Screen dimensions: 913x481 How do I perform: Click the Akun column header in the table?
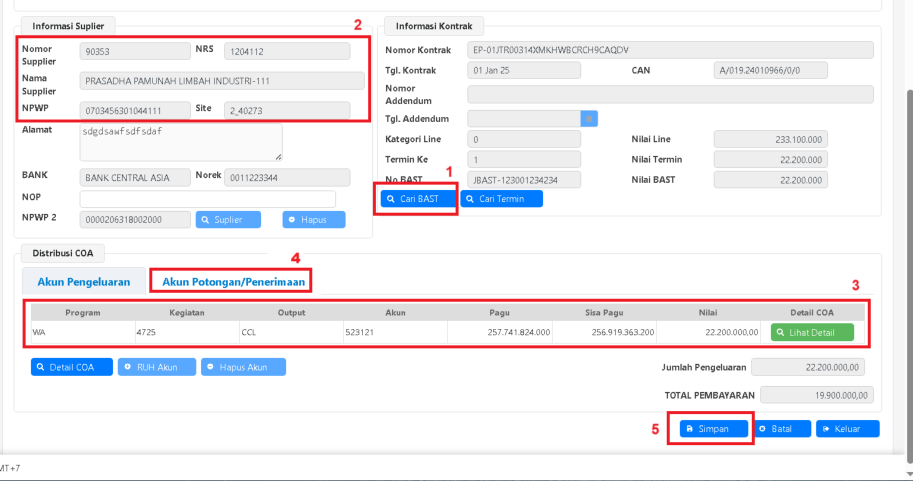(x=395, y=312)
